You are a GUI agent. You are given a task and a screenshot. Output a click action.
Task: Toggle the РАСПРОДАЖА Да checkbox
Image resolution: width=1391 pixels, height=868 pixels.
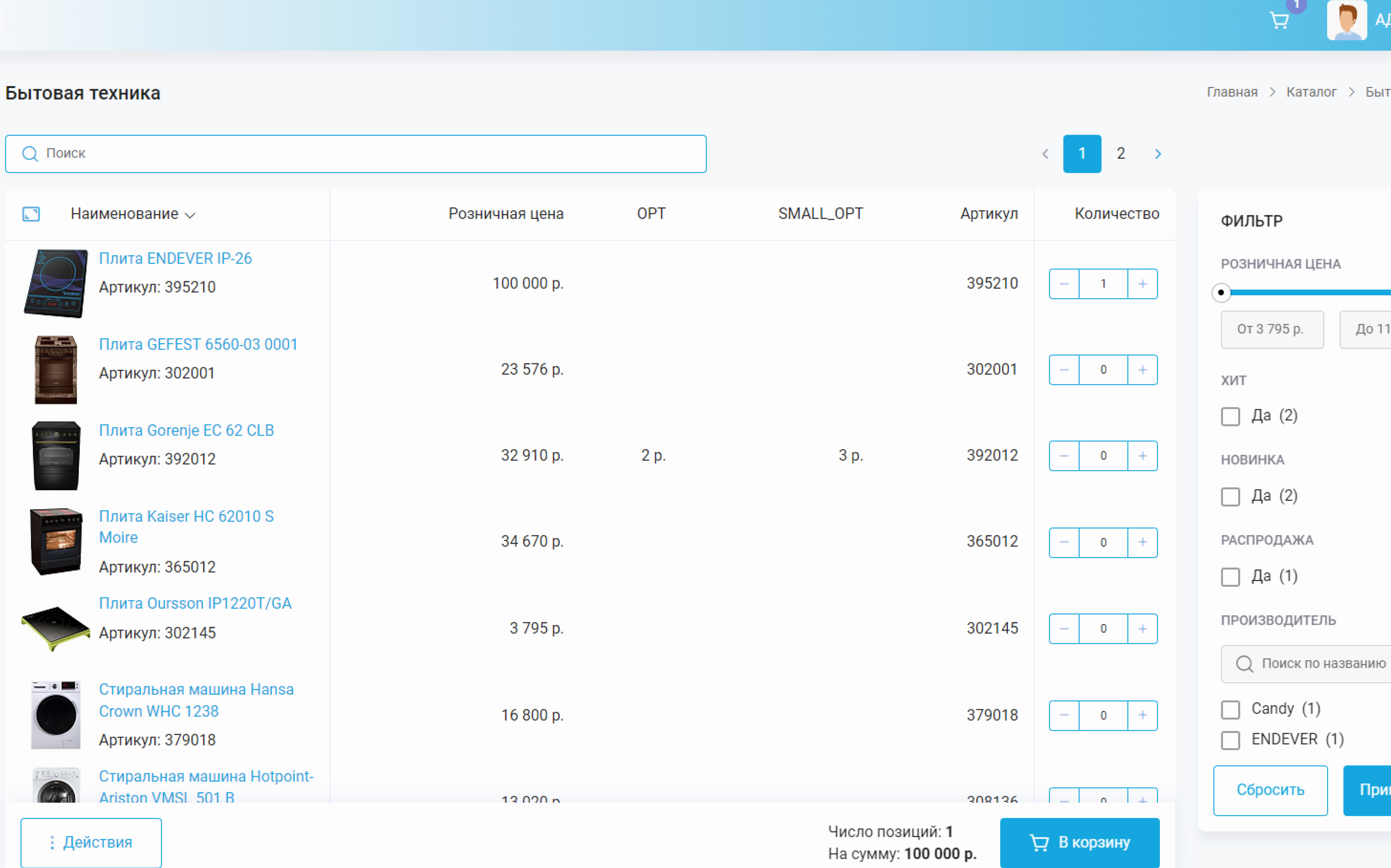(1230, 577)
